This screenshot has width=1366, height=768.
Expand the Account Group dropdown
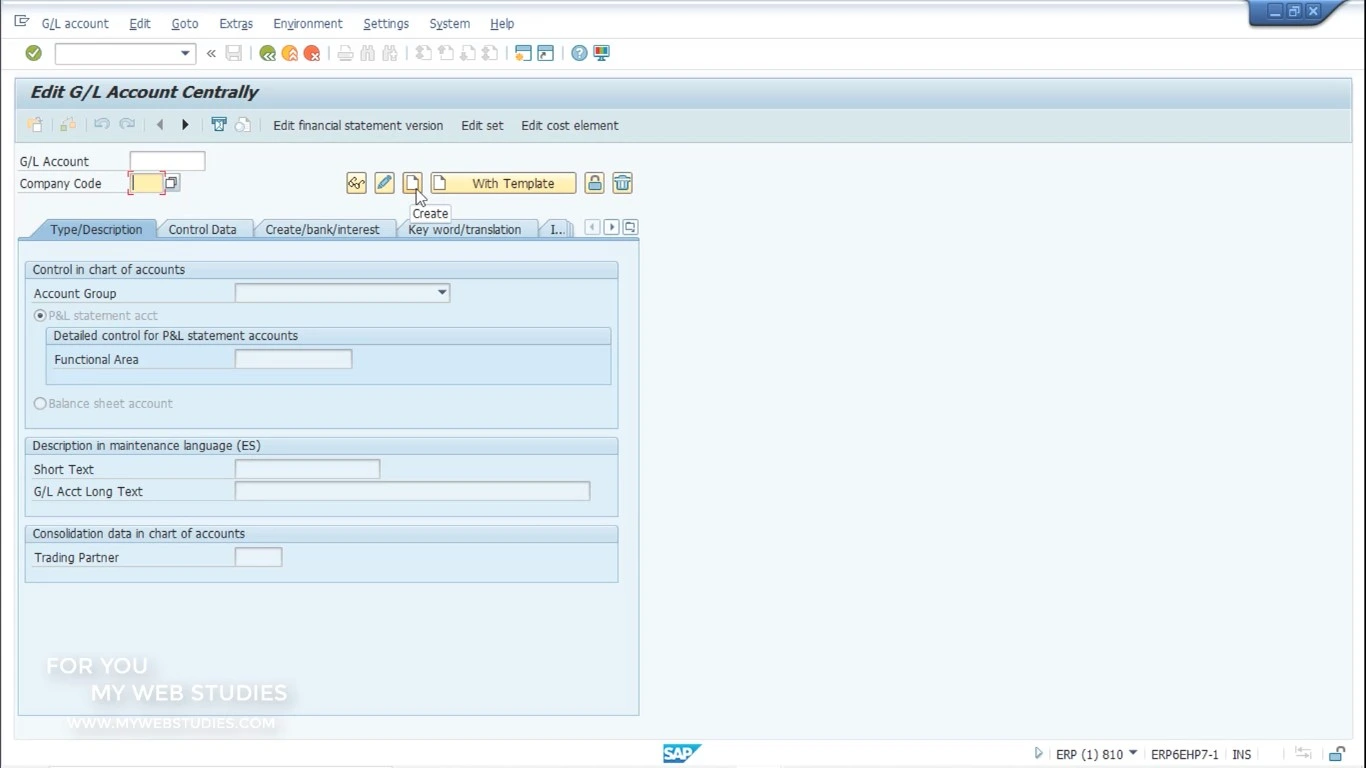click(441, 293)
